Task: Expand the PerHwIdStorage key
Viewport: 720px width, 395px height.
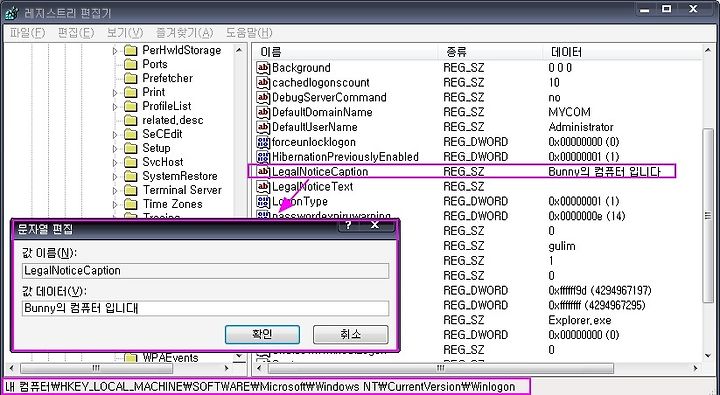Action: [115, 51]
